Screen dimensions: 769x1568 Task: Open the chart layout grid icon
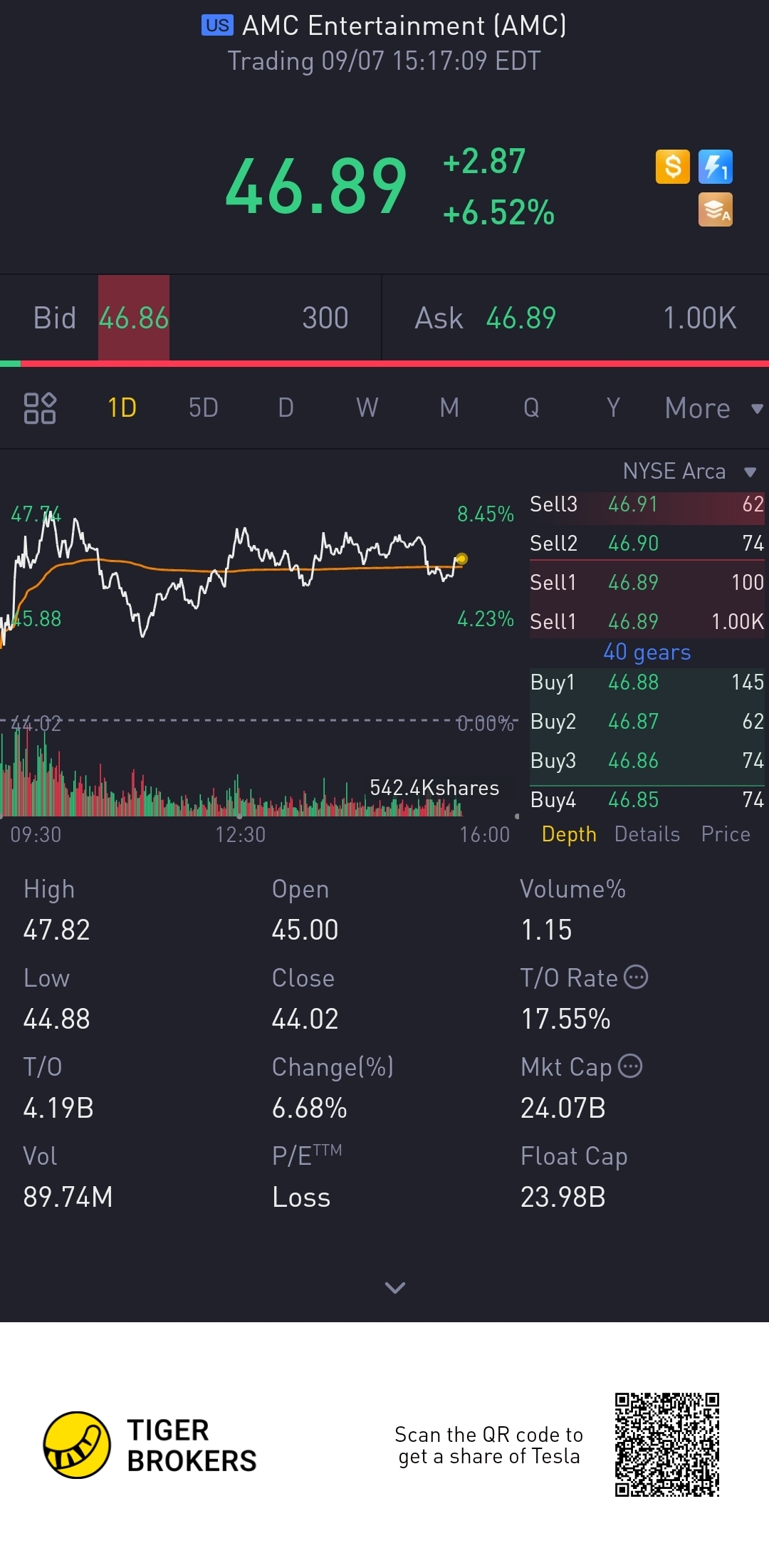click(40, 408)
